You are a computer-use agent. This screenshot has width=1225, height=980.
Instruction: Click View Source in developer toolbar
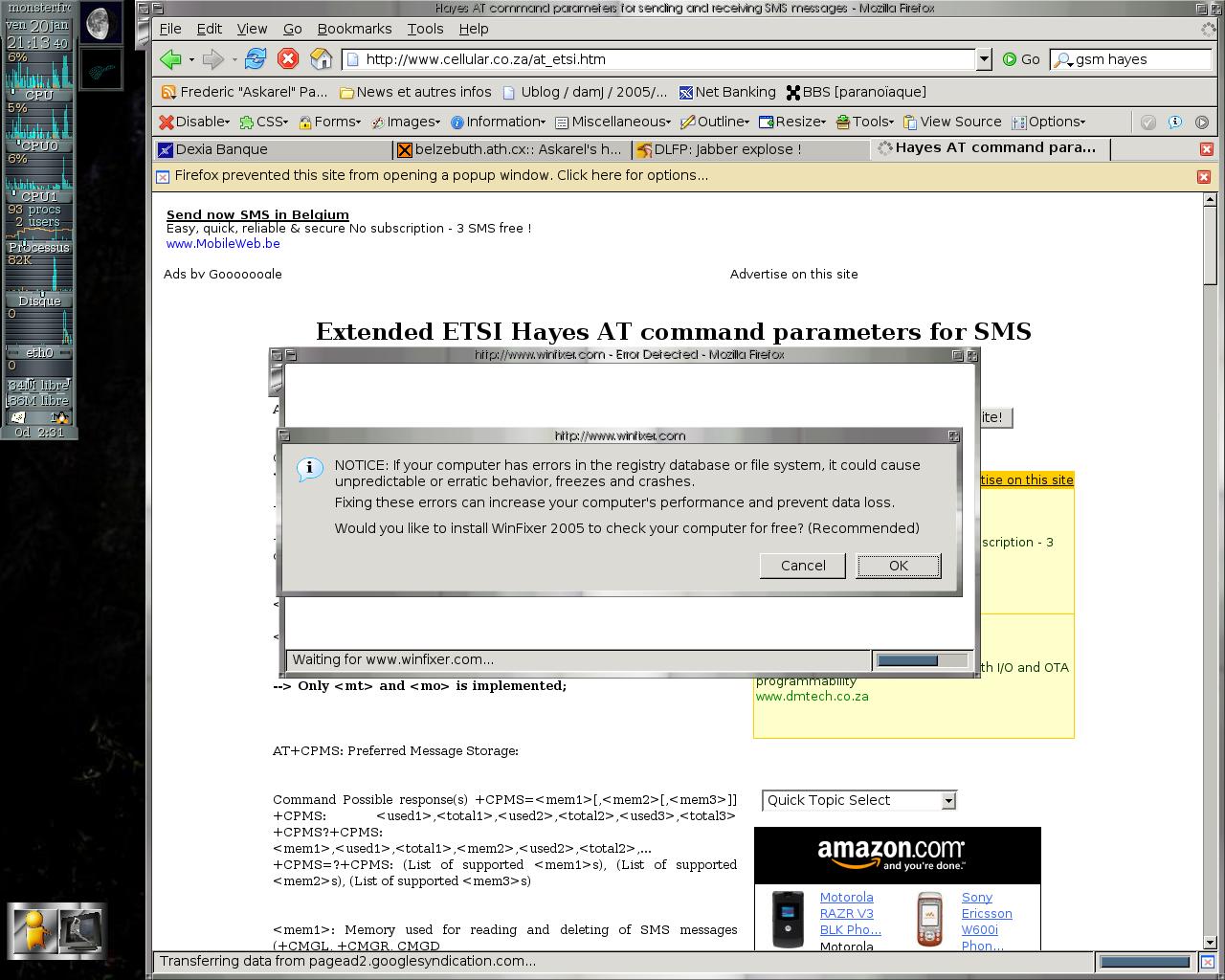(952, 122)
